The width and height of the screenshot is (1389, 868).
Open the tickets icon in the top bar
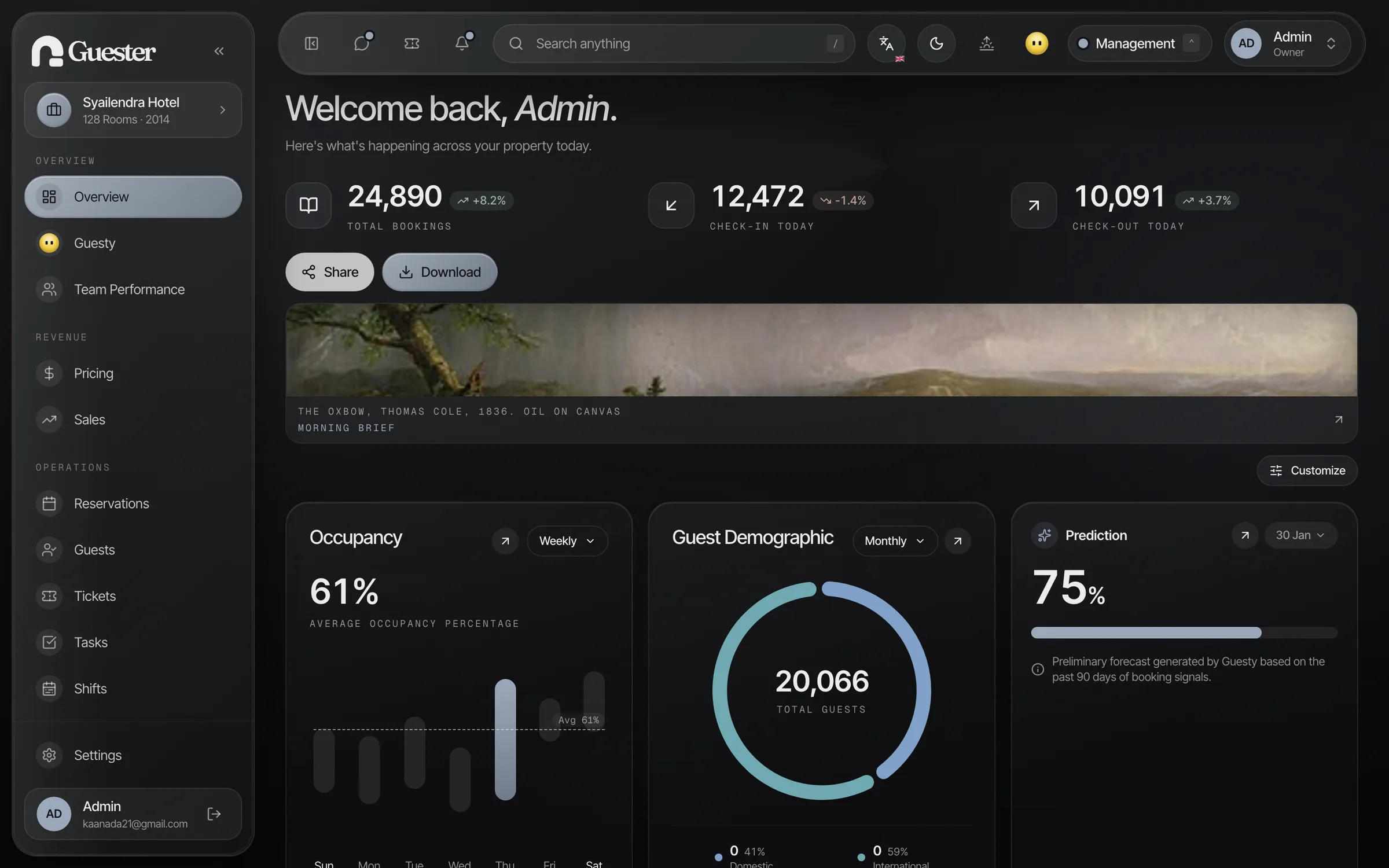[x=411, y=43]
